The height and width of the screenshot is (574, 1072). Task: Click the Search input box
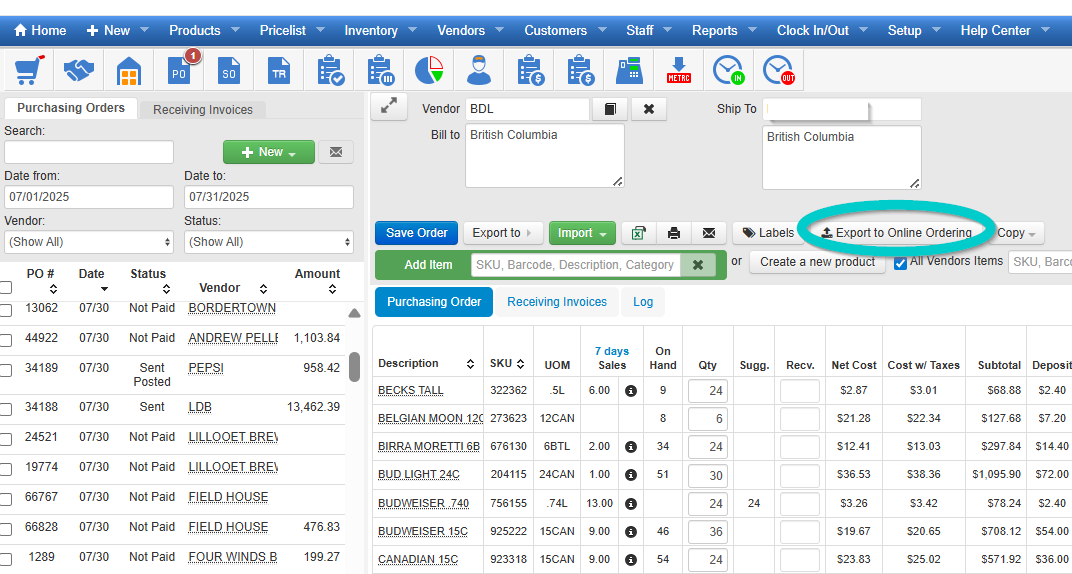[89, 152]
